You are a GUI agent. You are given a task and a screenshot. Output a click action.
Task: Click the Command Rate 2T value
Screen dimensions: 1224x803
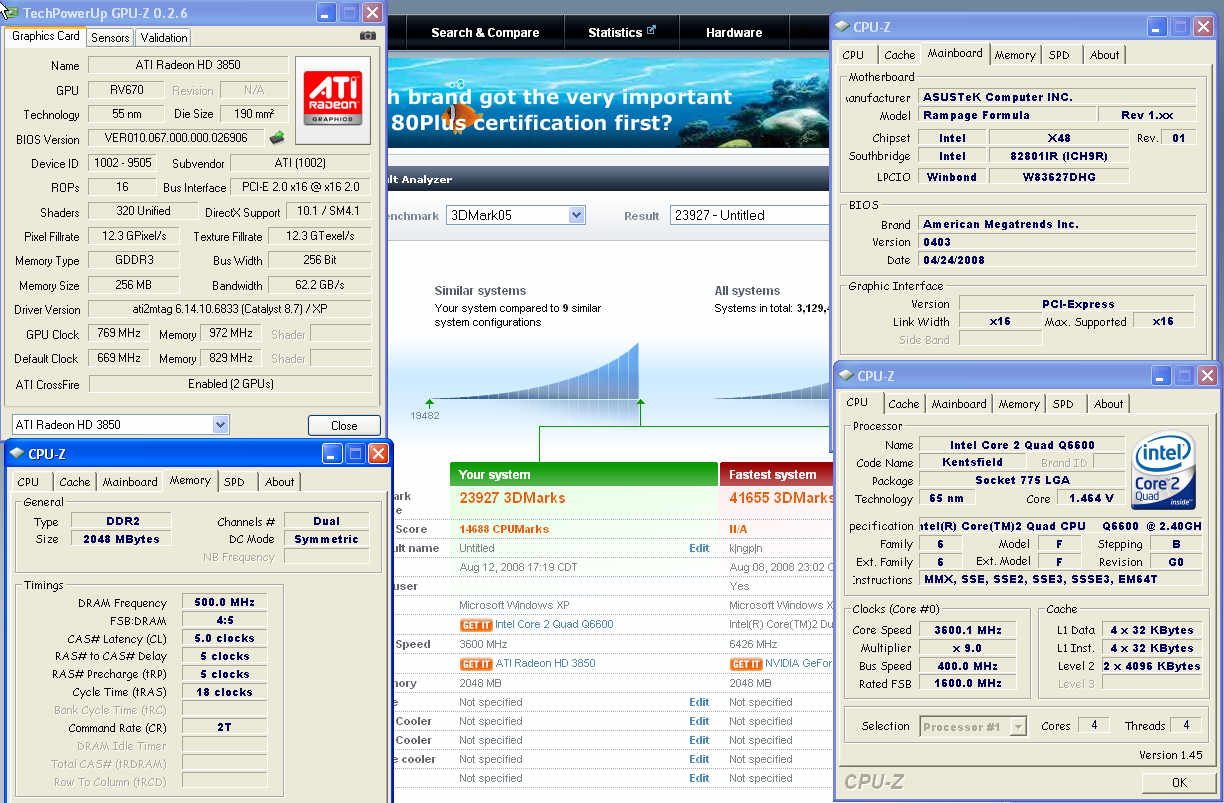[224, 727]
